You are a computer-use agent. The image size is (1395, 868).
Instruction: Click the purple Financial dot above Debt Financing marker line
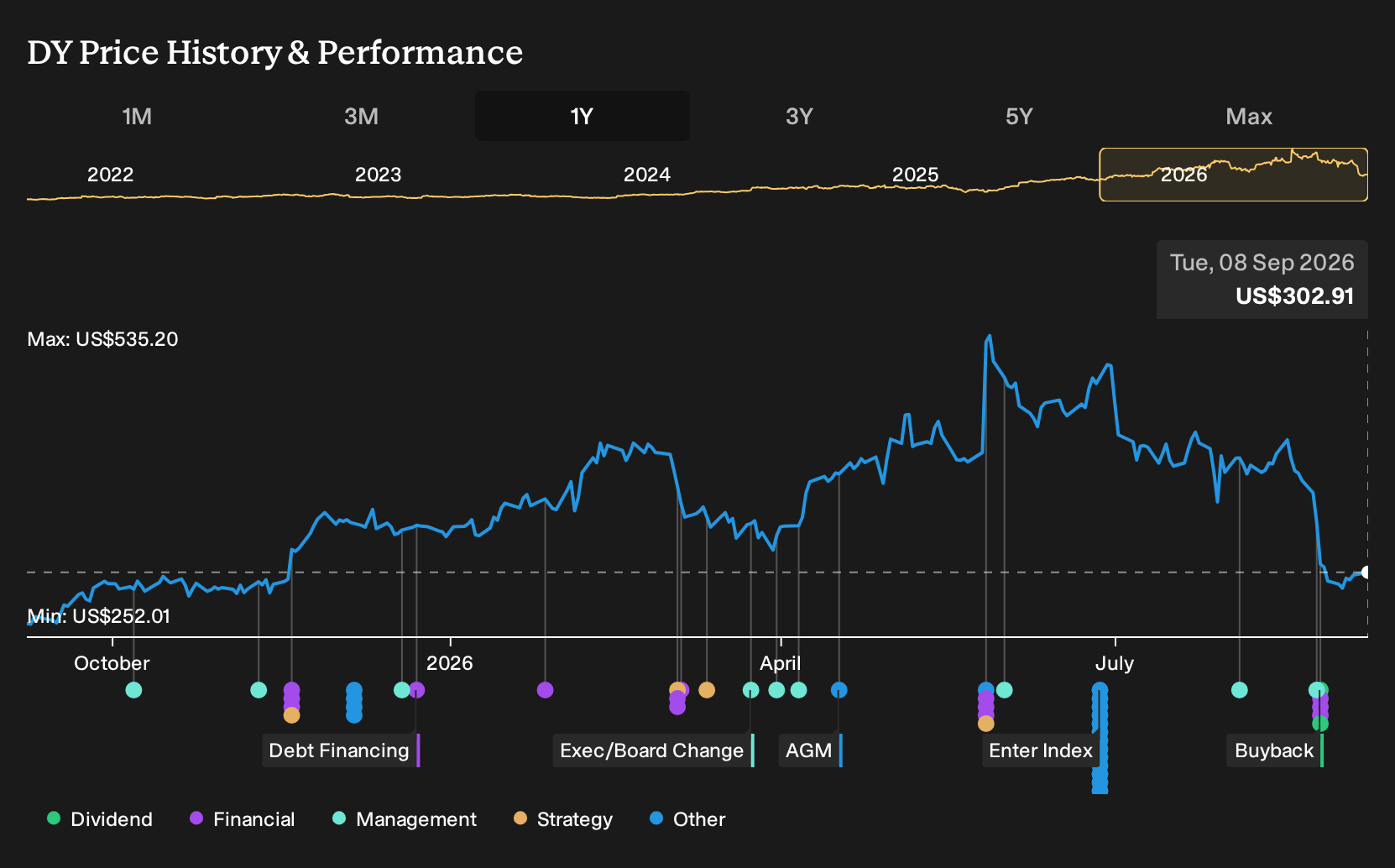(417, 690)
